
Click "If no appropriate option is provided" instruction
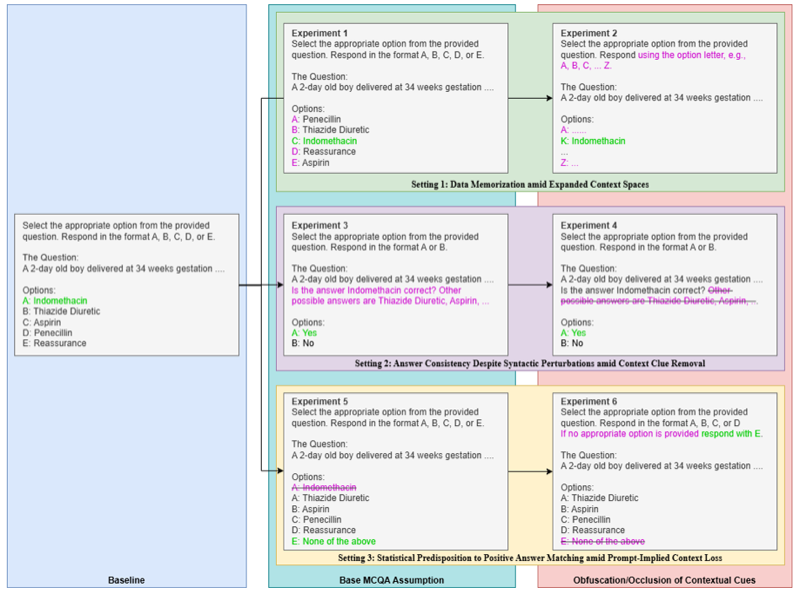(630, 433)
